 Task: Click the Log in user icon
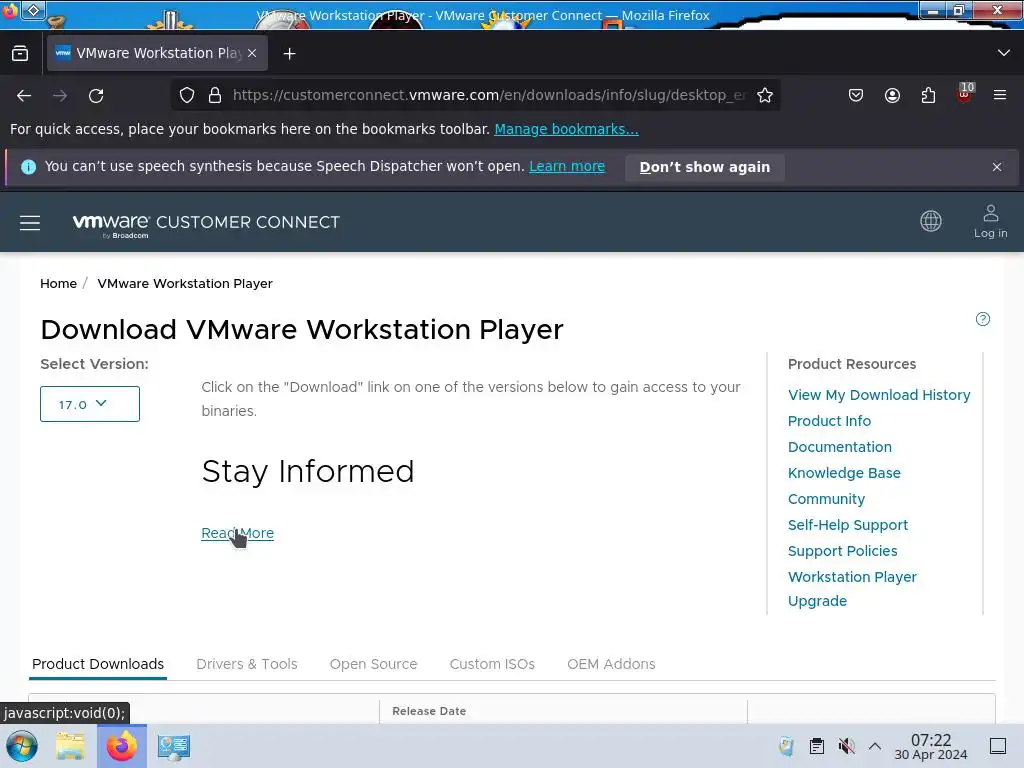click(990, 221)
